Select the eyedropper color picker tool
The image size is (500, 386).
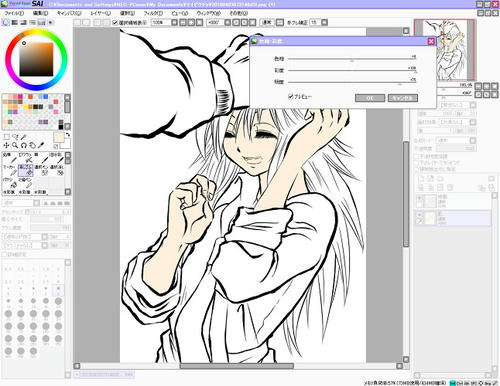41,146
